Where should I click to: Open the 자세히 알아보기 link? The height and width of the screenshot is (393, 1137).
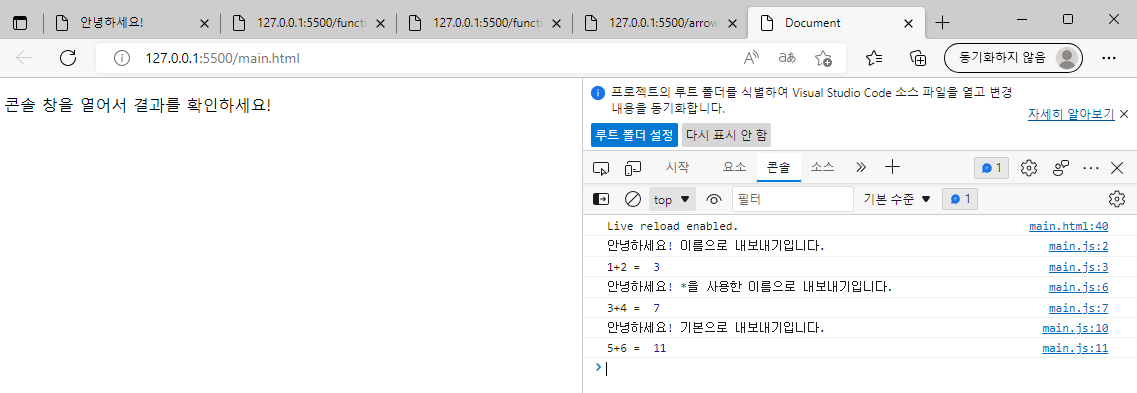[x=1070, y=114]
